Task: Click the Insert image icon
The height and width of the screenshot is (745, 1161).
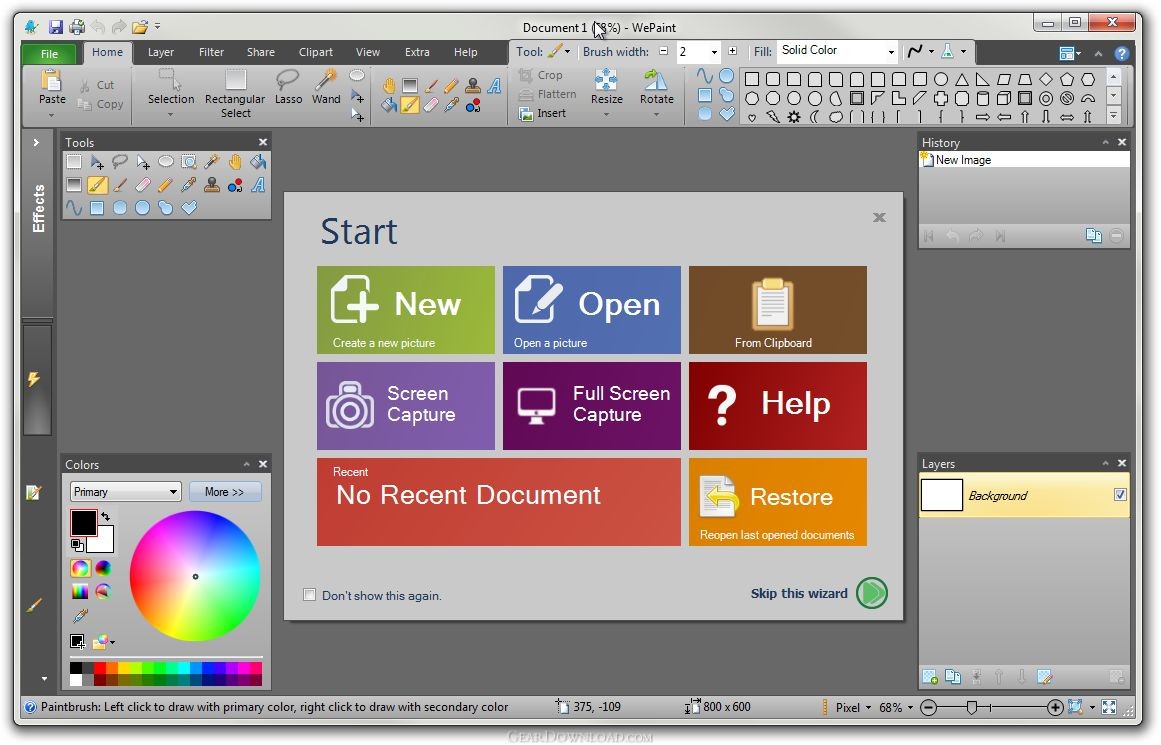Action: coord(542,113)
